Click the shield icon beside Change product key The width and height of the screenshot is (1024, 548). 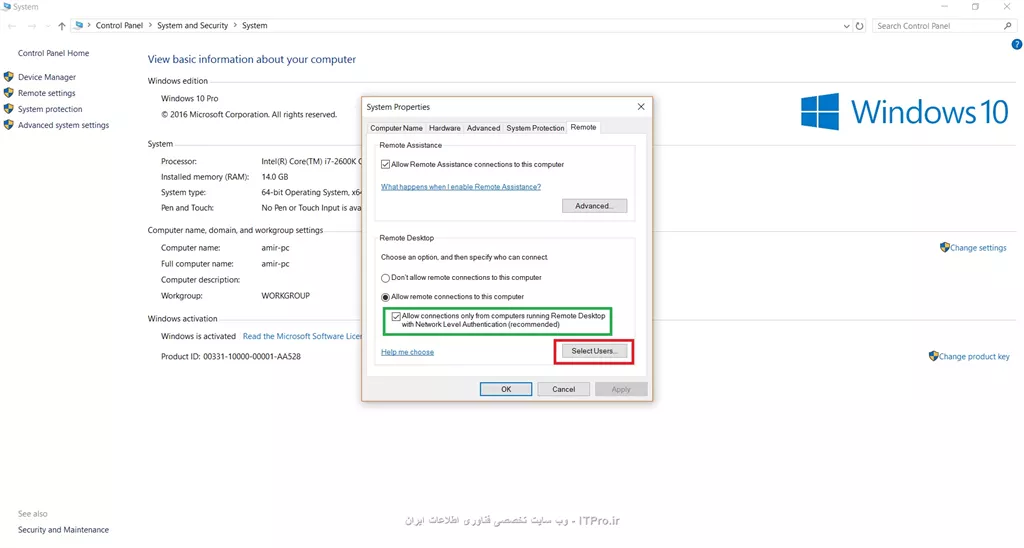click(933, 356)
